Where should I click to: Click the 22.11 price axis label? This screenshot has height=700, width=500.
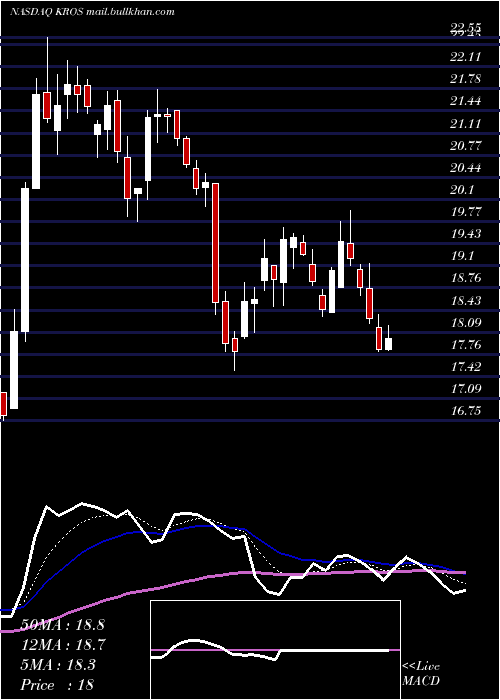466,57
